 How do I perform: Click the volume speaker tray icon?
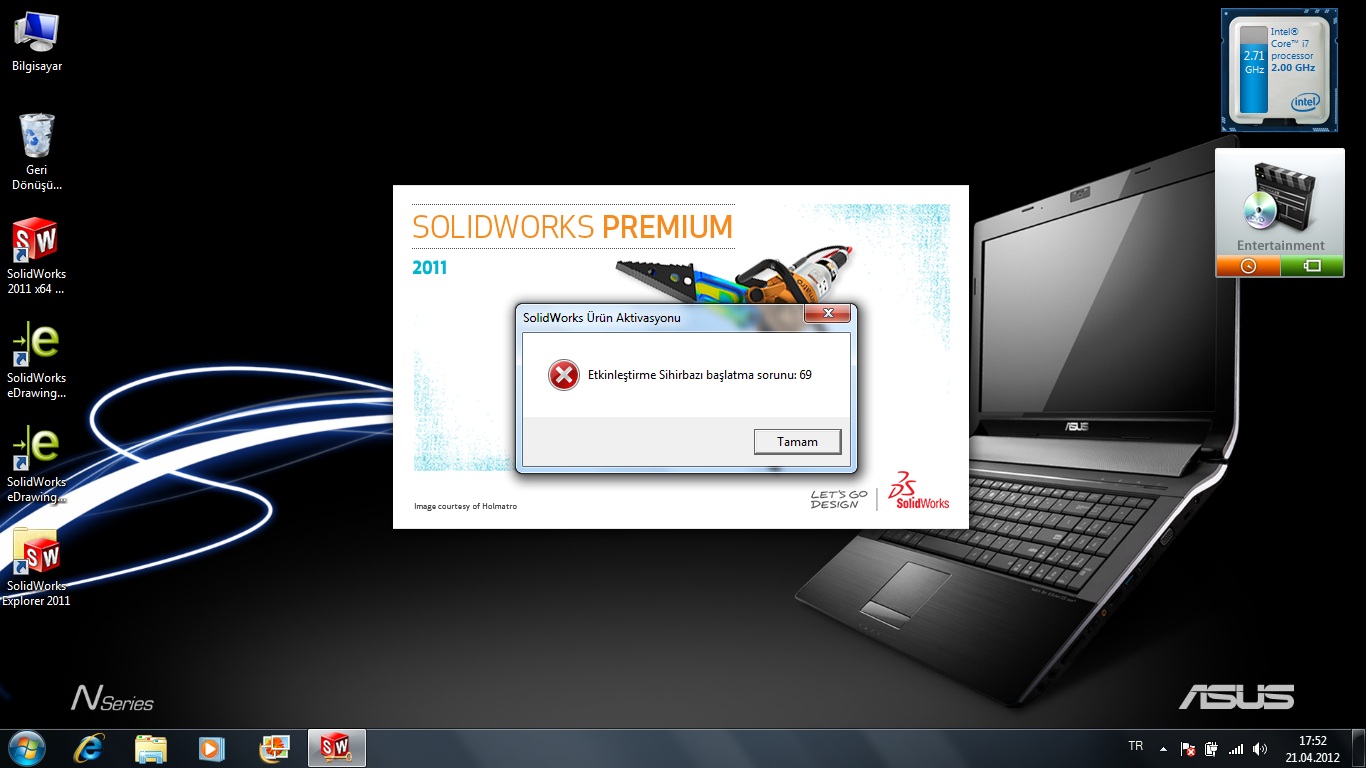[1260, 748]
